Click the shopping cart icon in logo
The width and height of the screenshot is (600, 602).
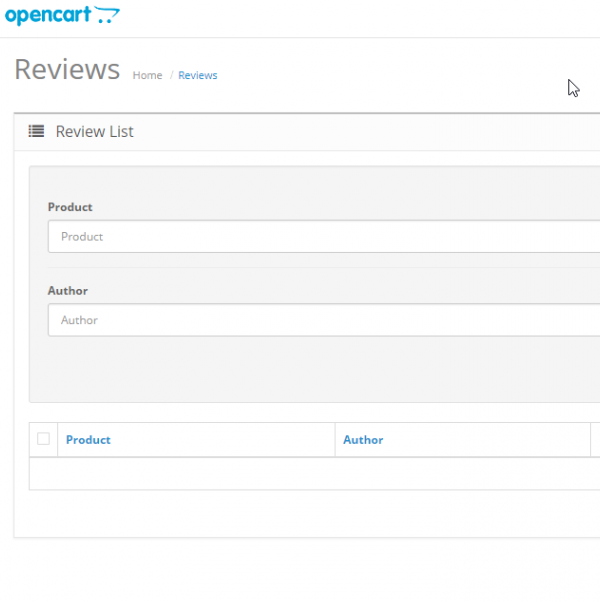107,15
